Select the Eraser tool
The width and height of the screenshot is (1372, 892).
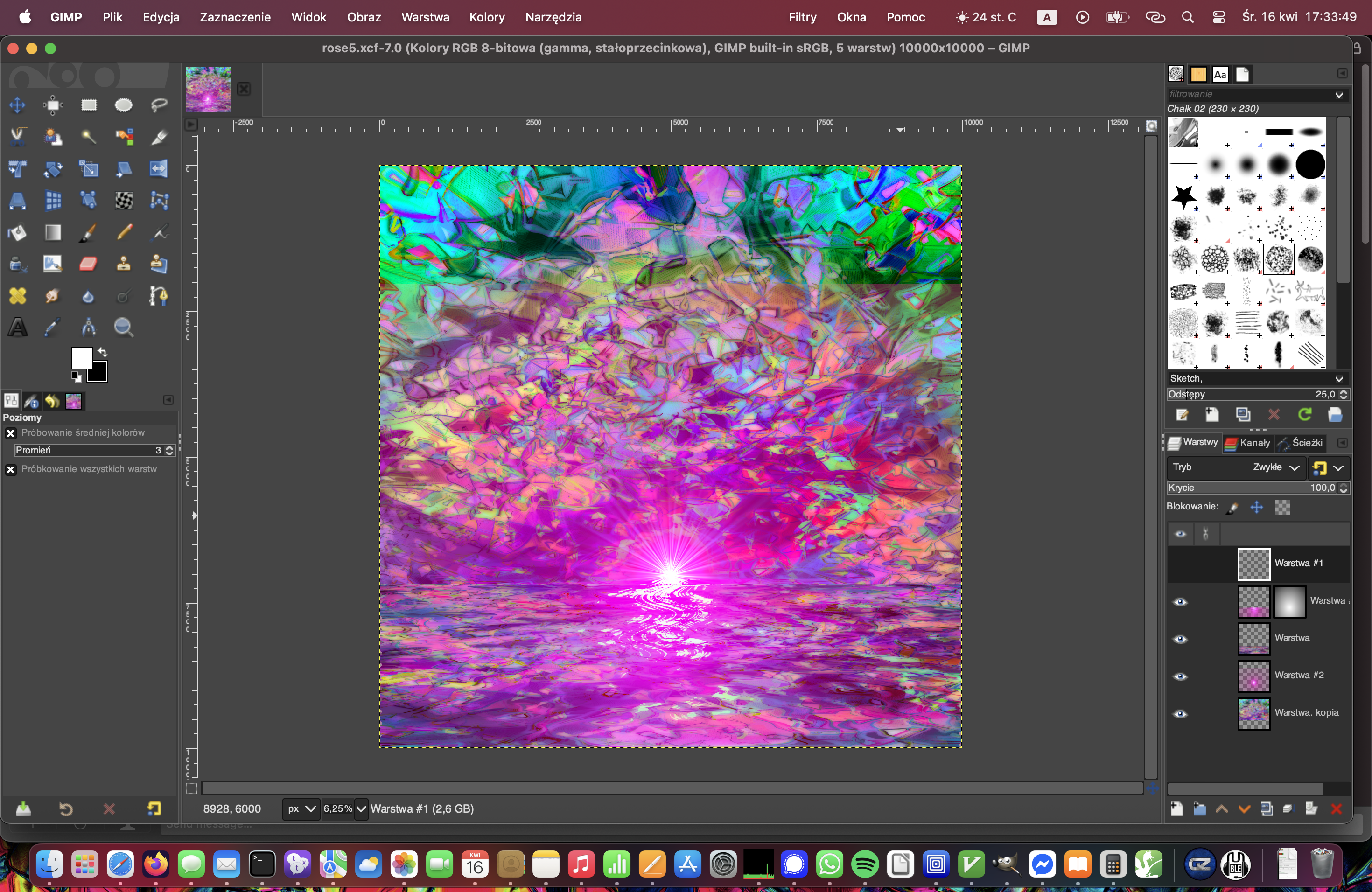[88, 264]
